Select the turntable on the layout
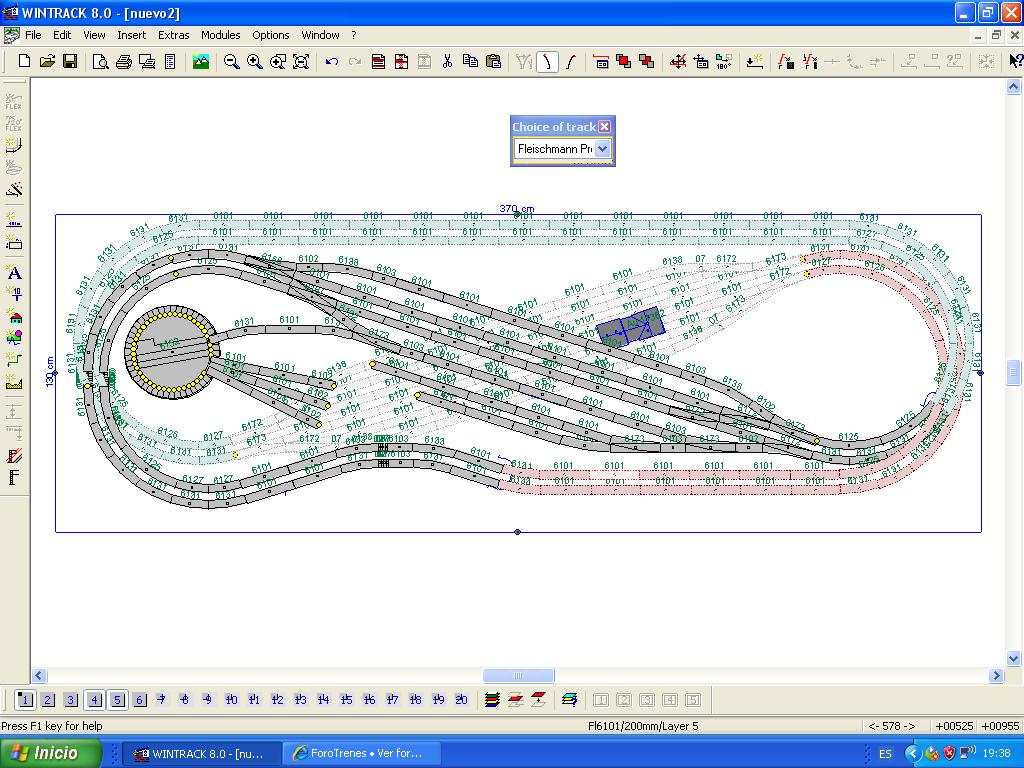This screenshot has width=1024, height=768. (x=171, y=351)
